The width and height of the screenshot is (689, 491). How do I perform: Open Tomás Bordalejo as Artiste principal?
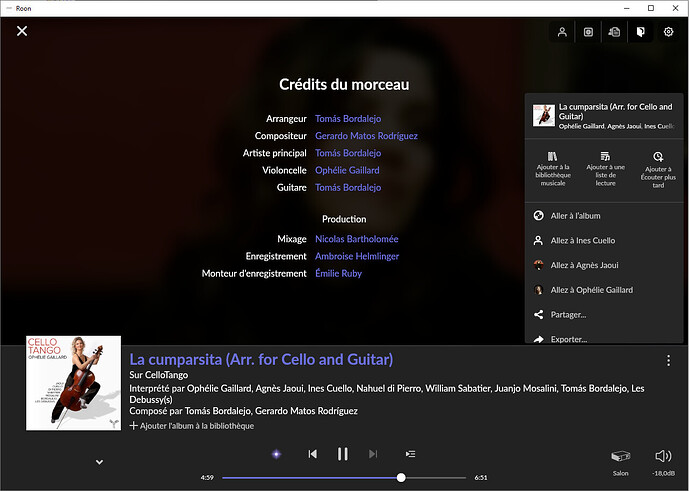348,153
